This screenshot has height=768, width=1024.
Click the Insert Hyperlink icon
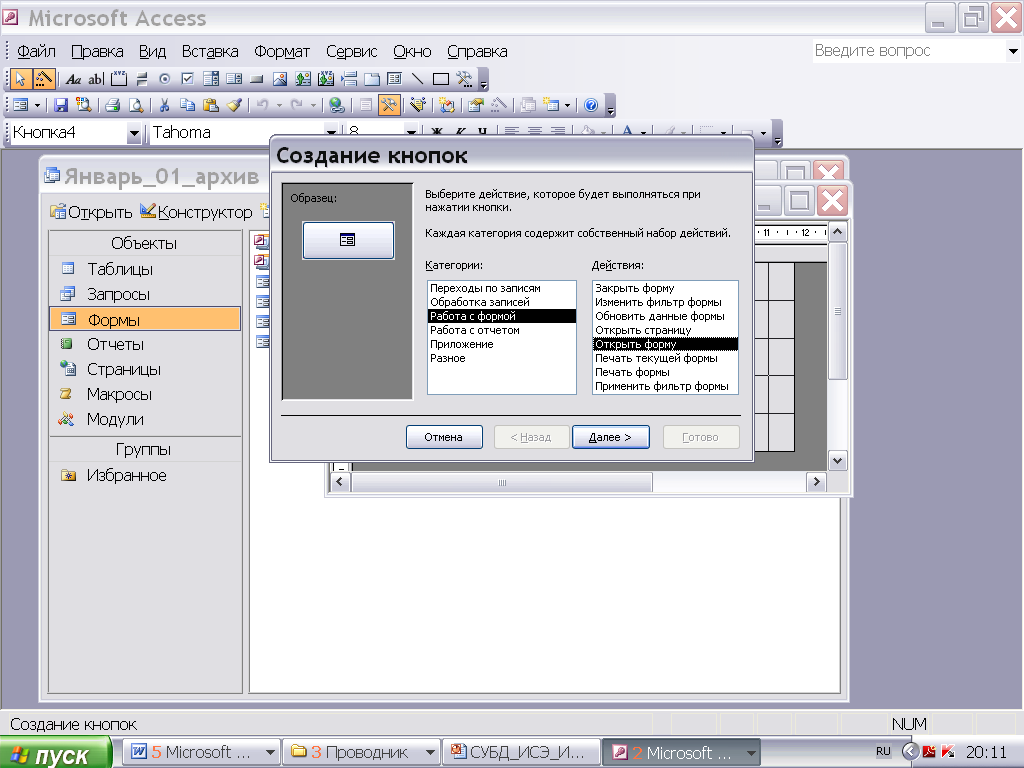pyautogui.click(x=337, y=105)
